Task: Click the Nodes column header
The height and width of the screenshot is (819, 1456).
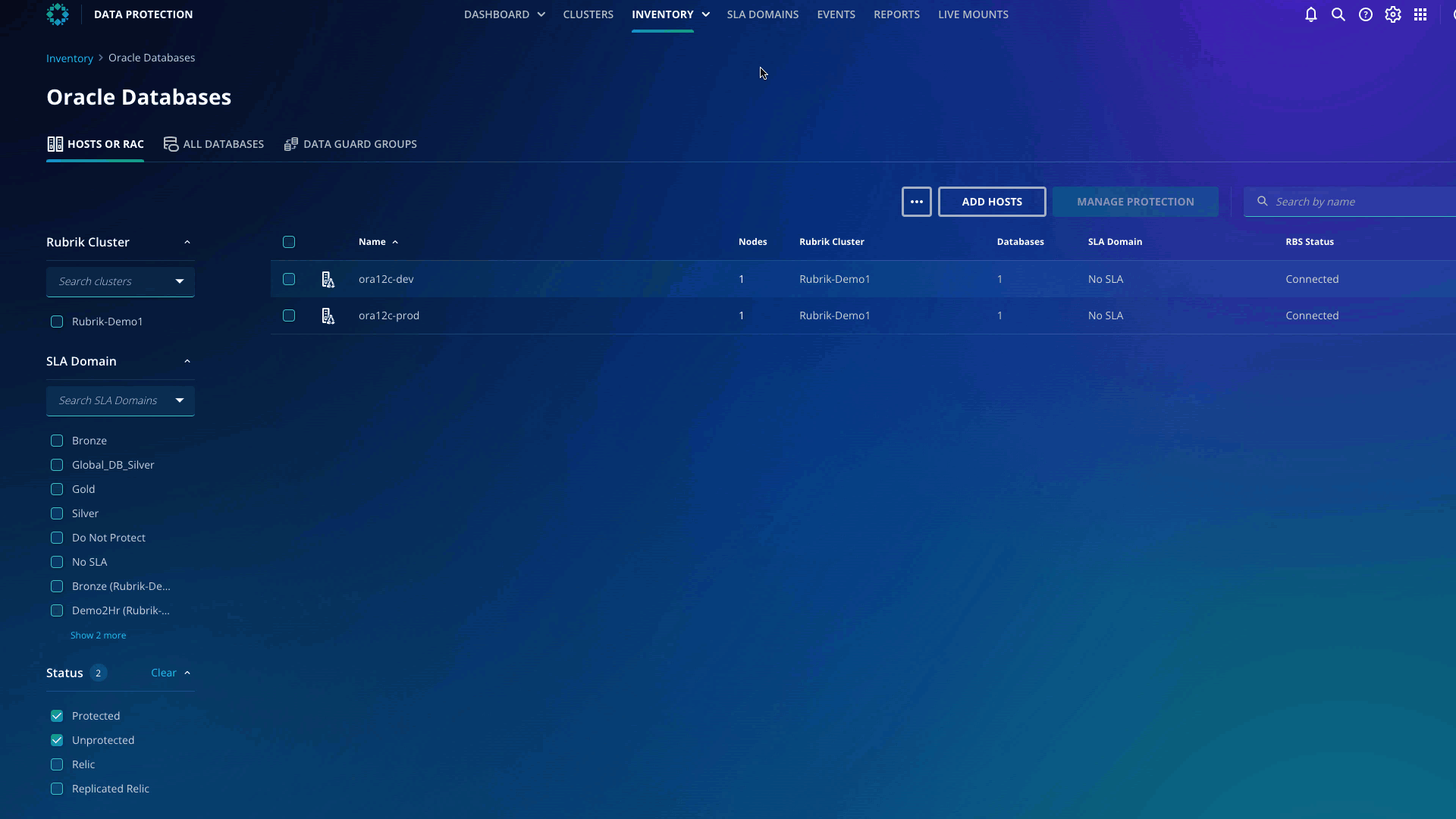Action: 753,242
